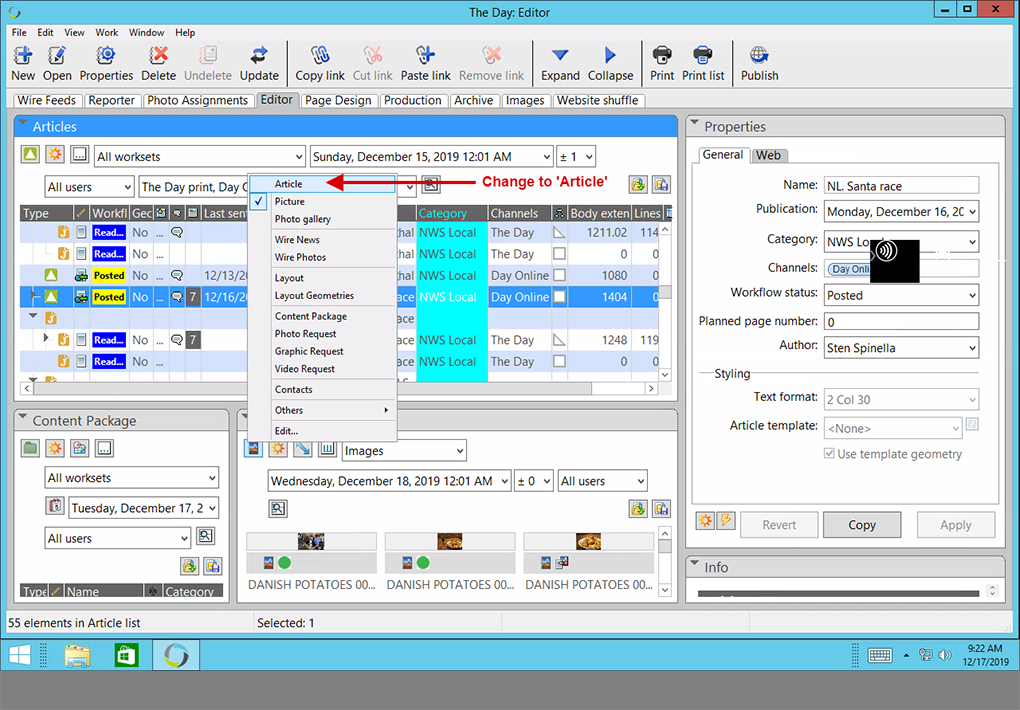Click the Apply button

955,525
